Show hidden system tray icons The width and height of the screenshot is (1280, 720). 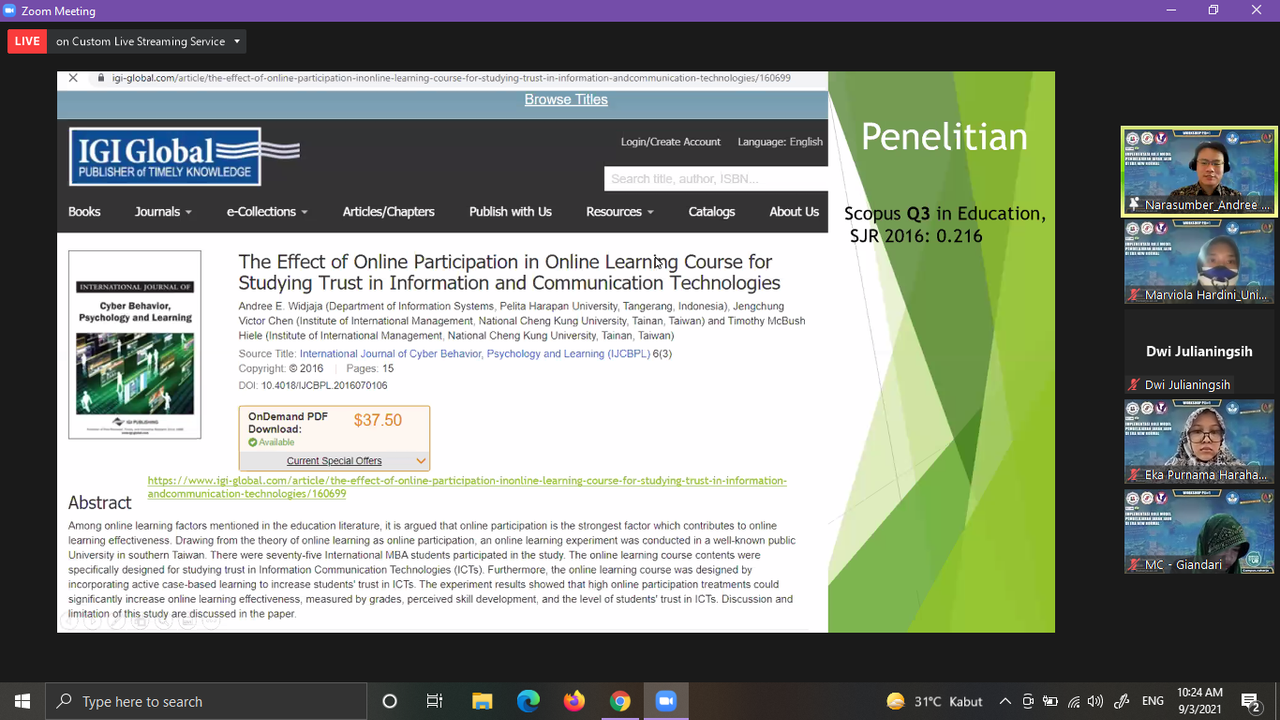tap(1005, 701)
